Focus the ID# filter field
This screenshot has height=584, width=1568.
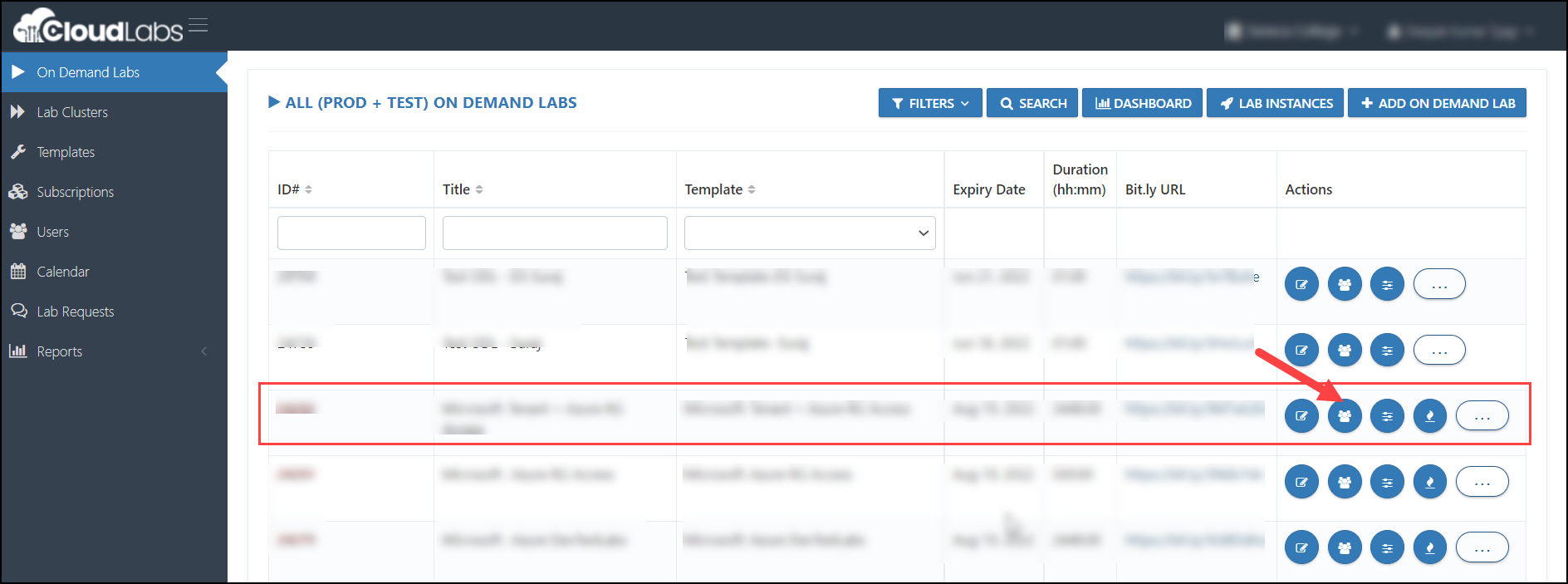351,233
